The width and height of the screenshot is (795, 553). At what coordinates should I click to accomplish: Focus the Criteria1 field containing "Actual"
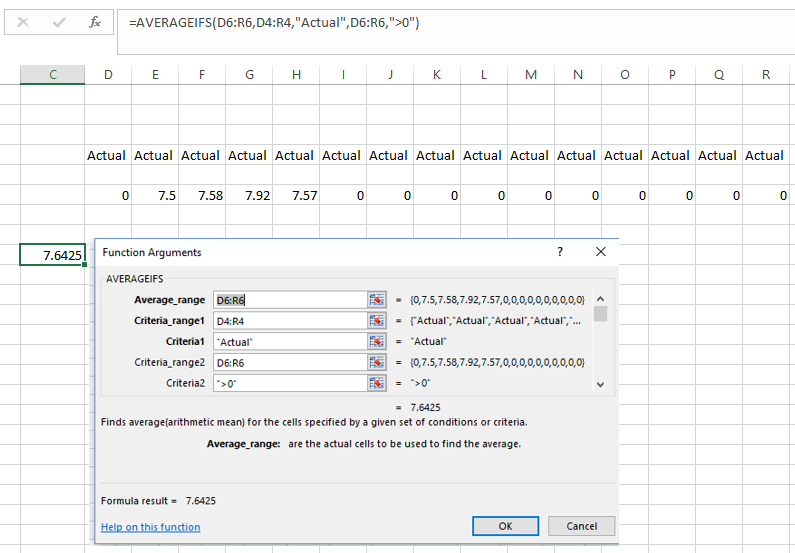(x=290, y=342)
